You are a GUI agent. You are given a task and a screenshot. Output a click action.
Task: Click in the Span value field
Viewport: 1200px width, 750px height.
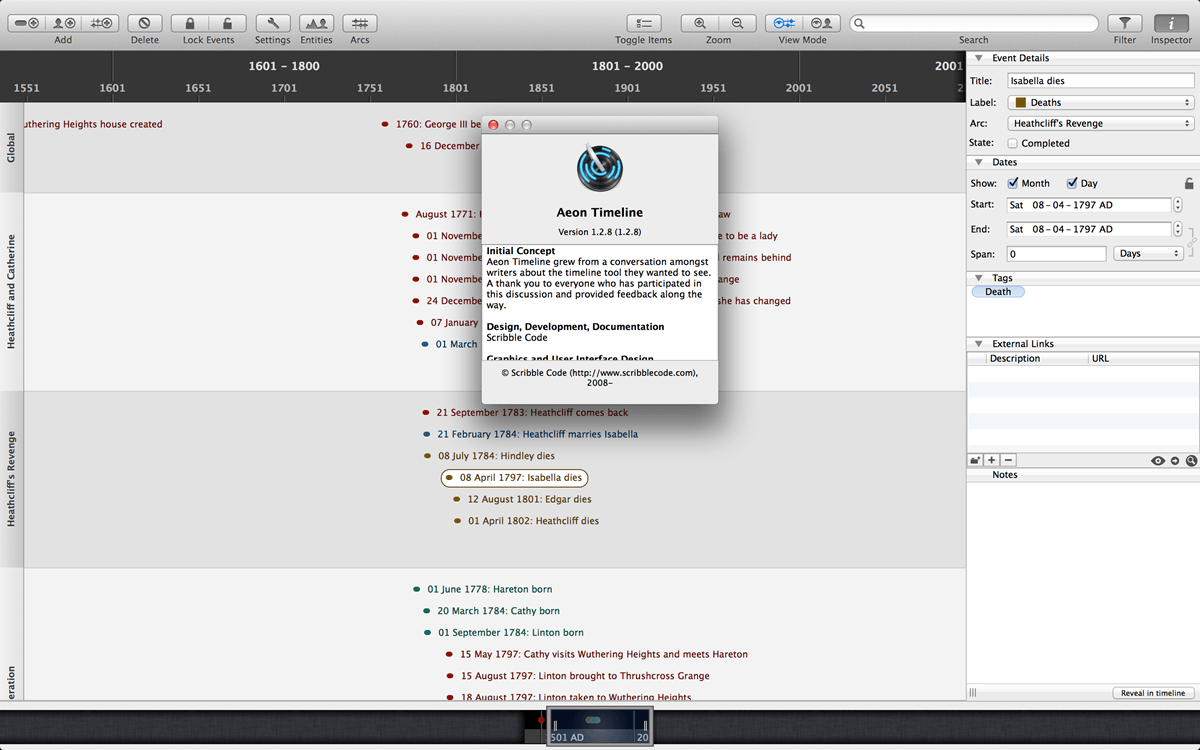pyautogui.click(x=1056, y=254)
